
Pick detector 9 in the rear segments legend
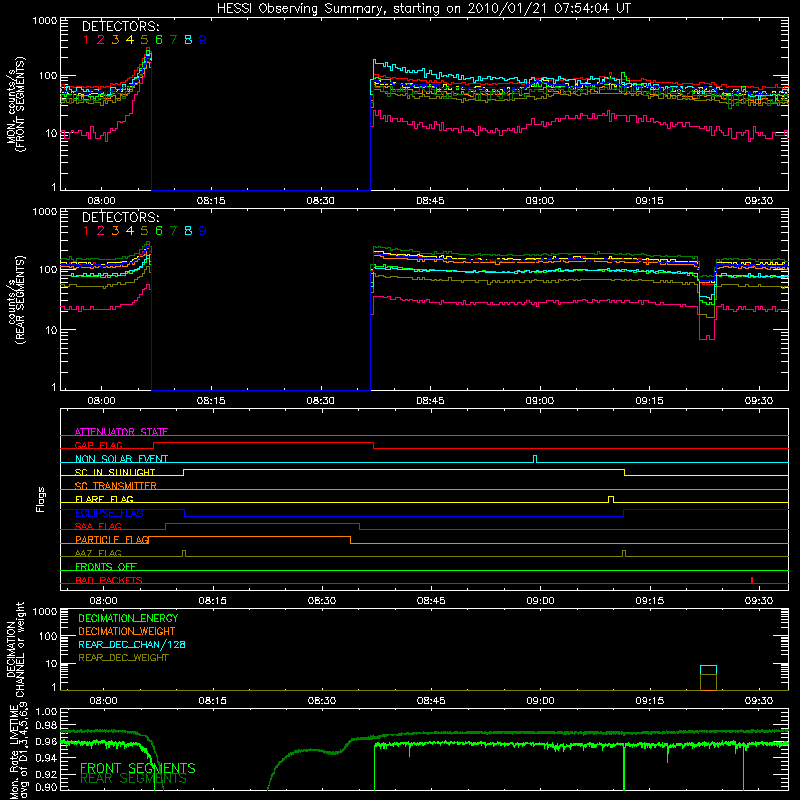coord(203,231)
